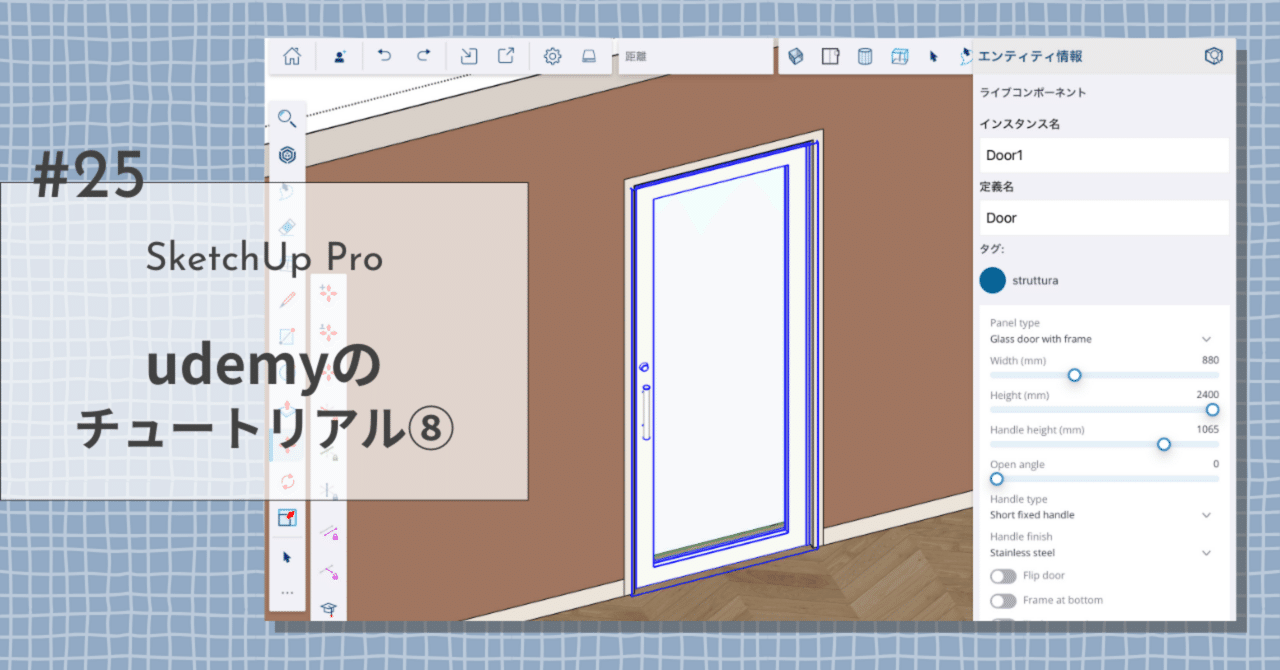Click the Undo icon

pyautogui.click(x=383, y=56)
